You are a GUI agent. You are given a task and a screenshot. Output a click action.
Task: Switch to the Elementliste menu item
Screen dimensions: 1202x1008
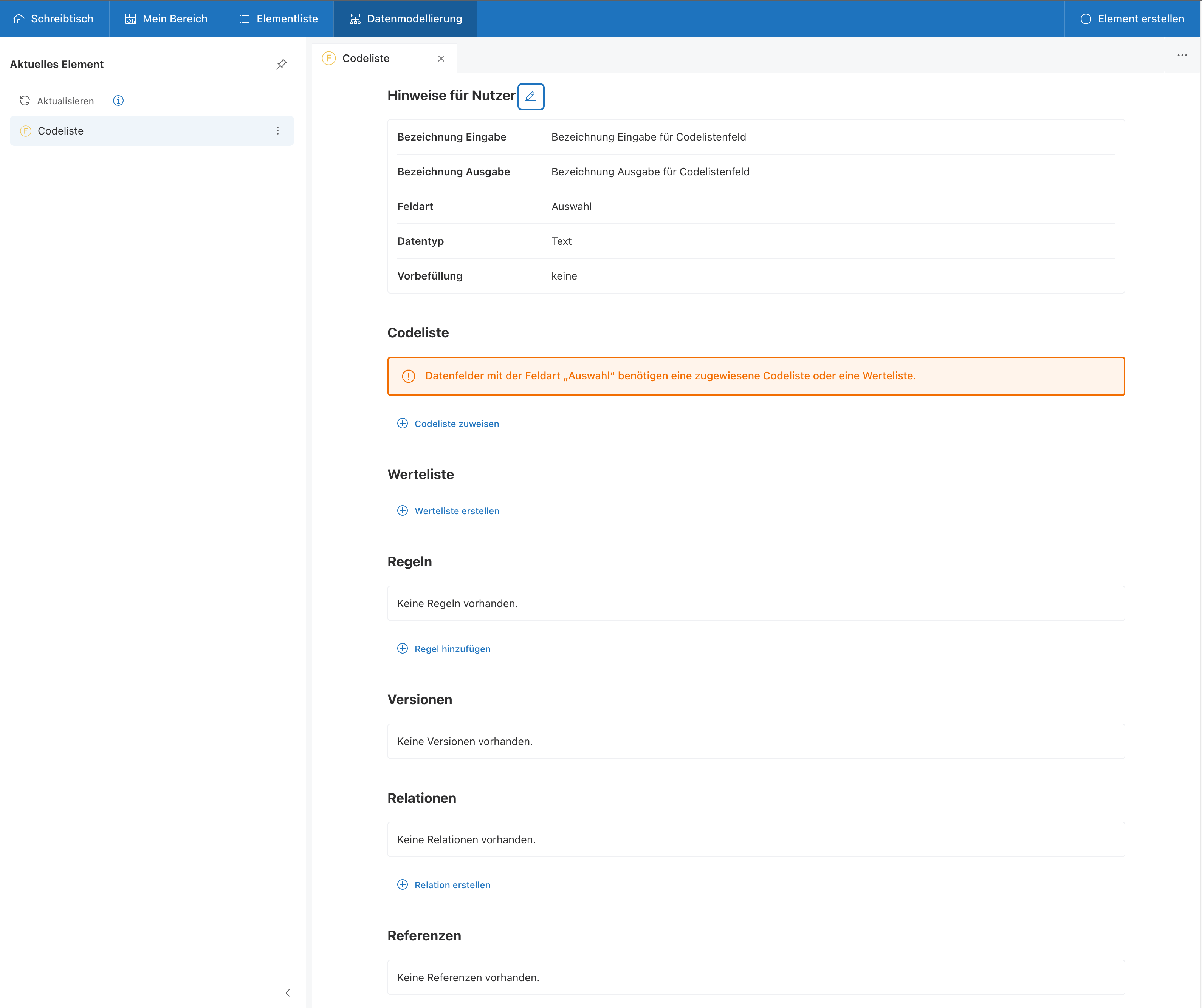279,19
